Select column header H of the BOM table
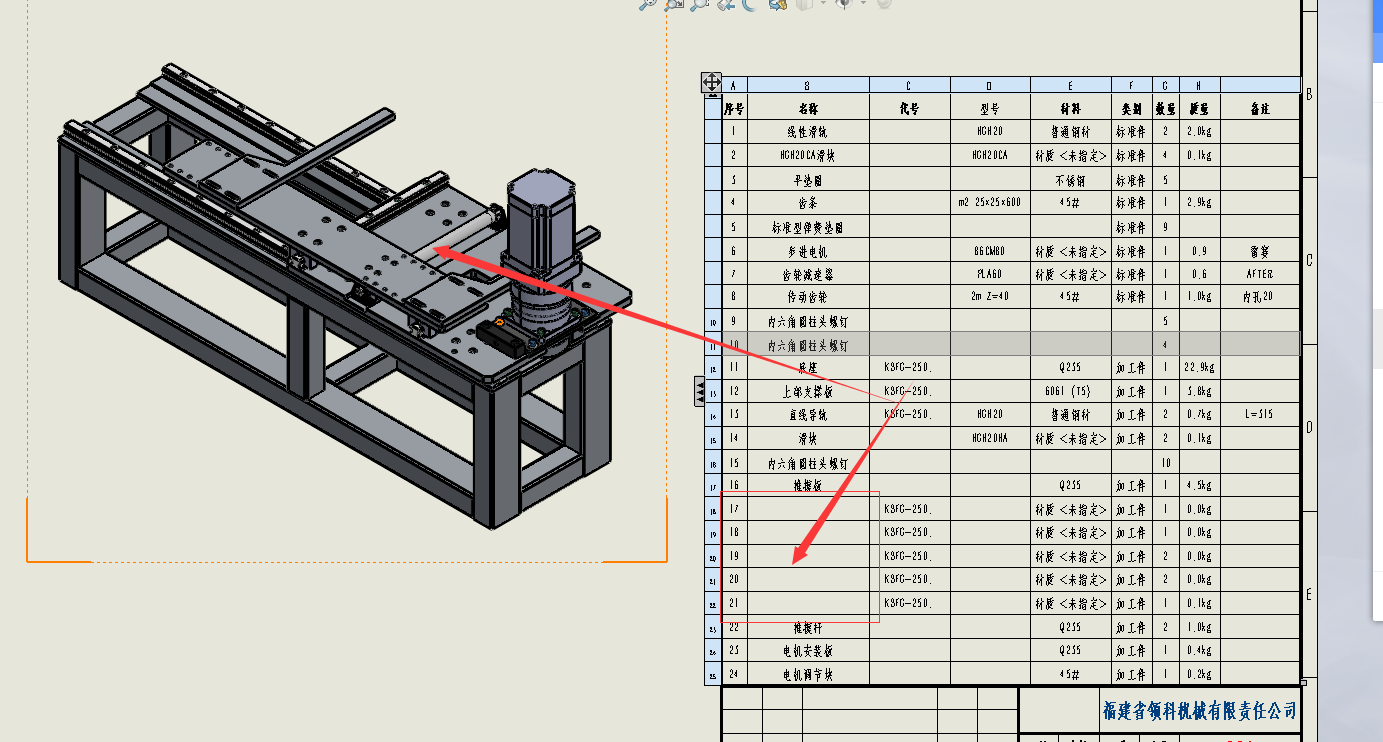The height and width of the screenshot is (742, 1383). pyautogui.click(x=1200, y=85)
